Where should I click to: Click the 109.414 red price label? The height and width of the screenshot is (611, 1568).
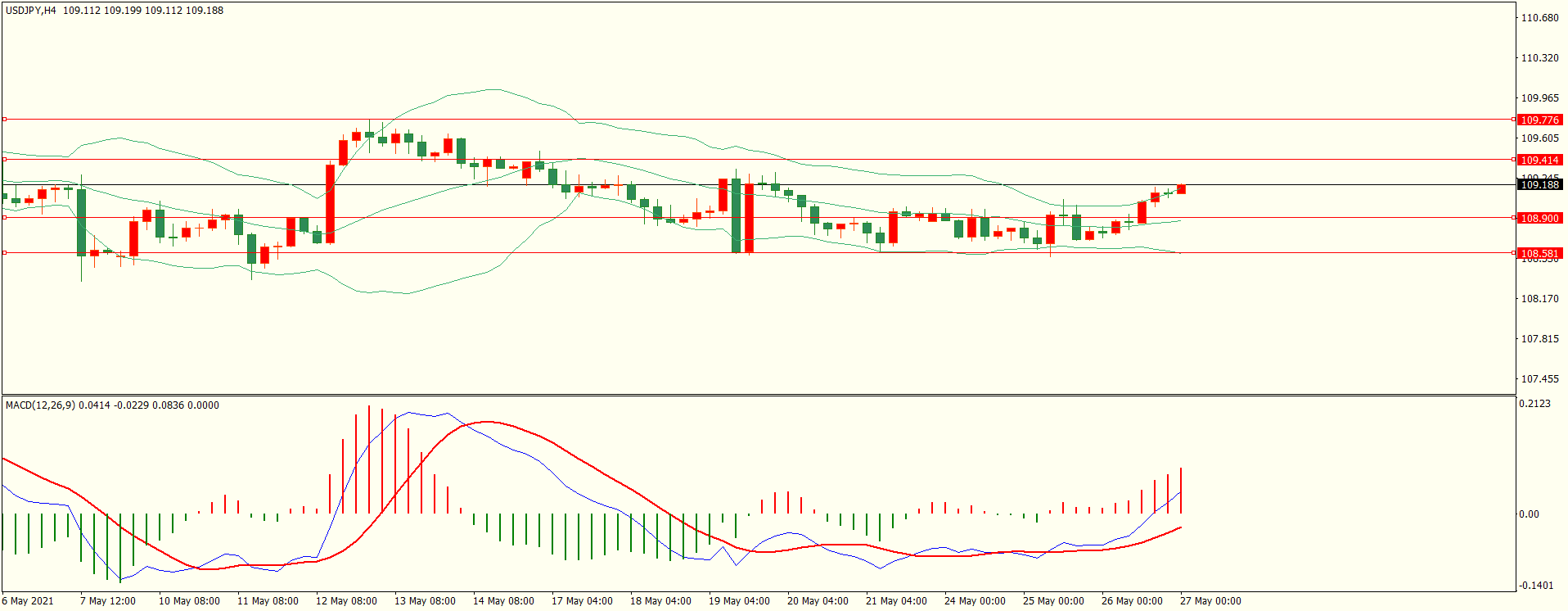pos(1539,160)
